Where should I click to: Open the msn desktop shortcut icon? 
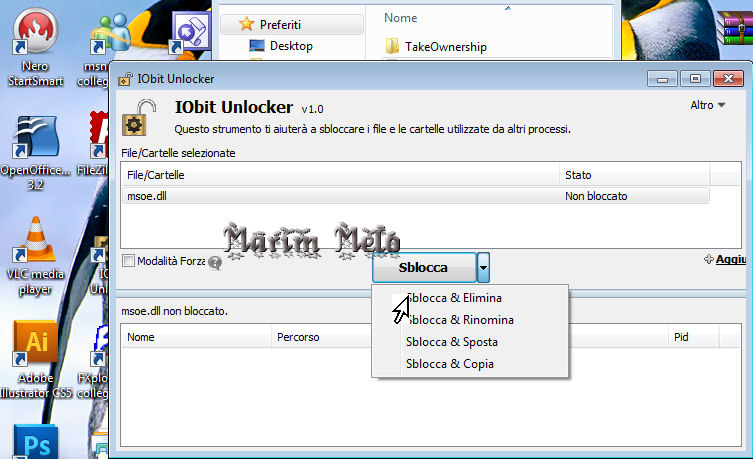(x=110, y=33)
